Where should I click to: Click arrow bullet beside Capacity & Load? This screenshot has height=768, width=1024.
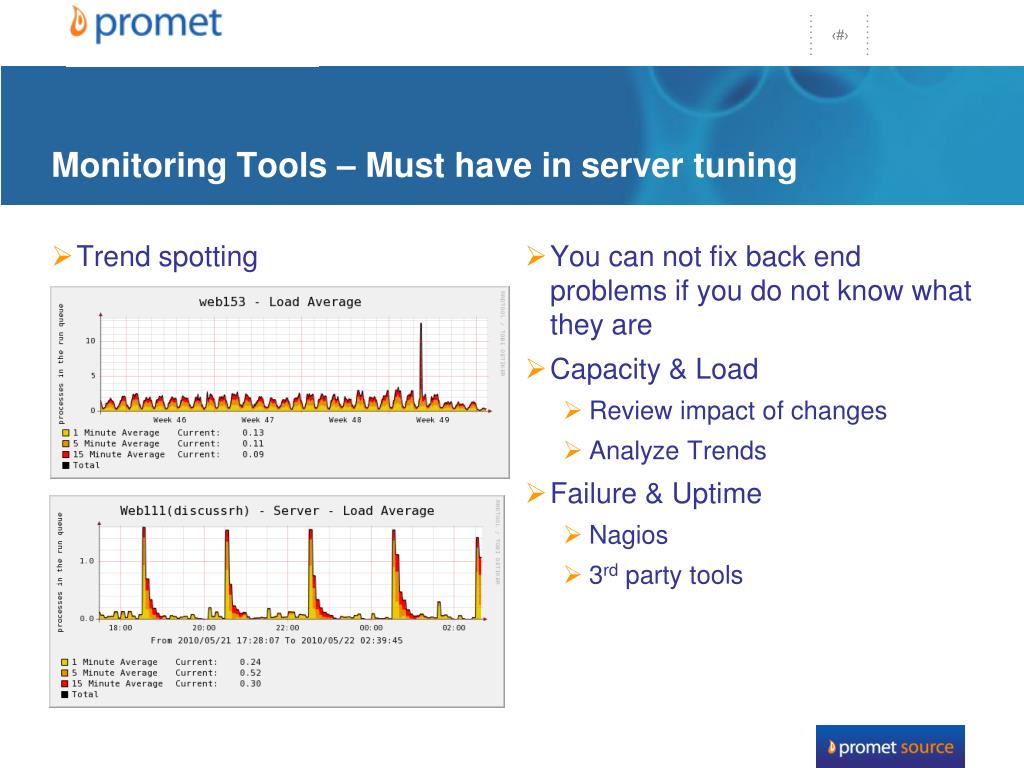pos(536,369)
